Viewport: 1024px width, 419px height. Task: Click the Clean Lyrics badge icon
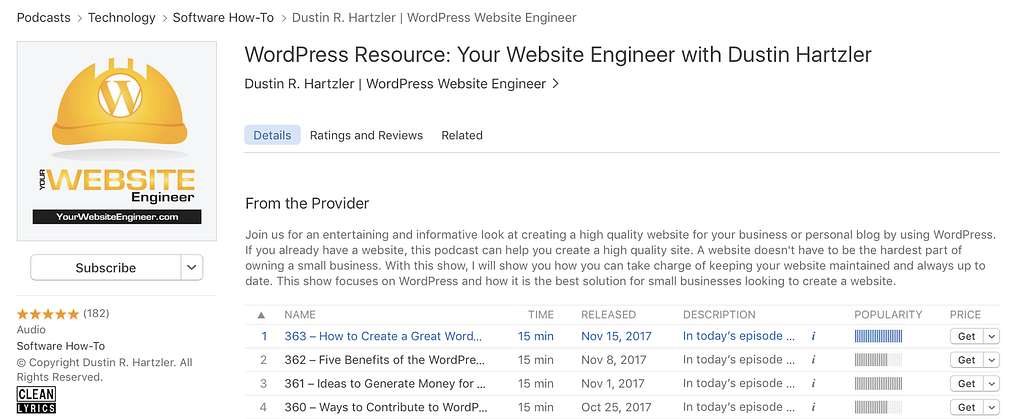tap(36, 400)
